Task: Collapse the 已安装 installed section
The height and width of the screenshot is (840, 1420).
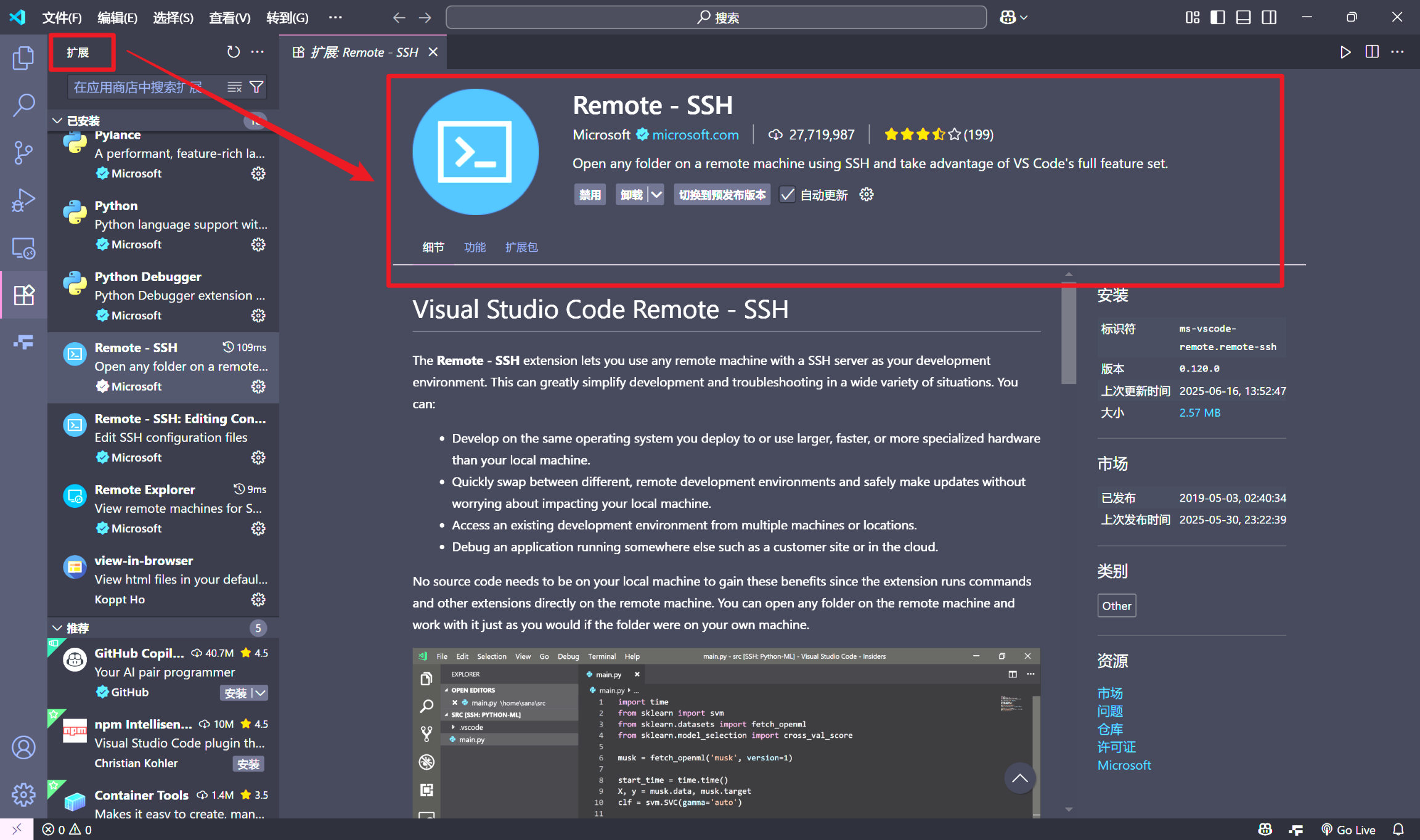Action: [x=57, y=121]
